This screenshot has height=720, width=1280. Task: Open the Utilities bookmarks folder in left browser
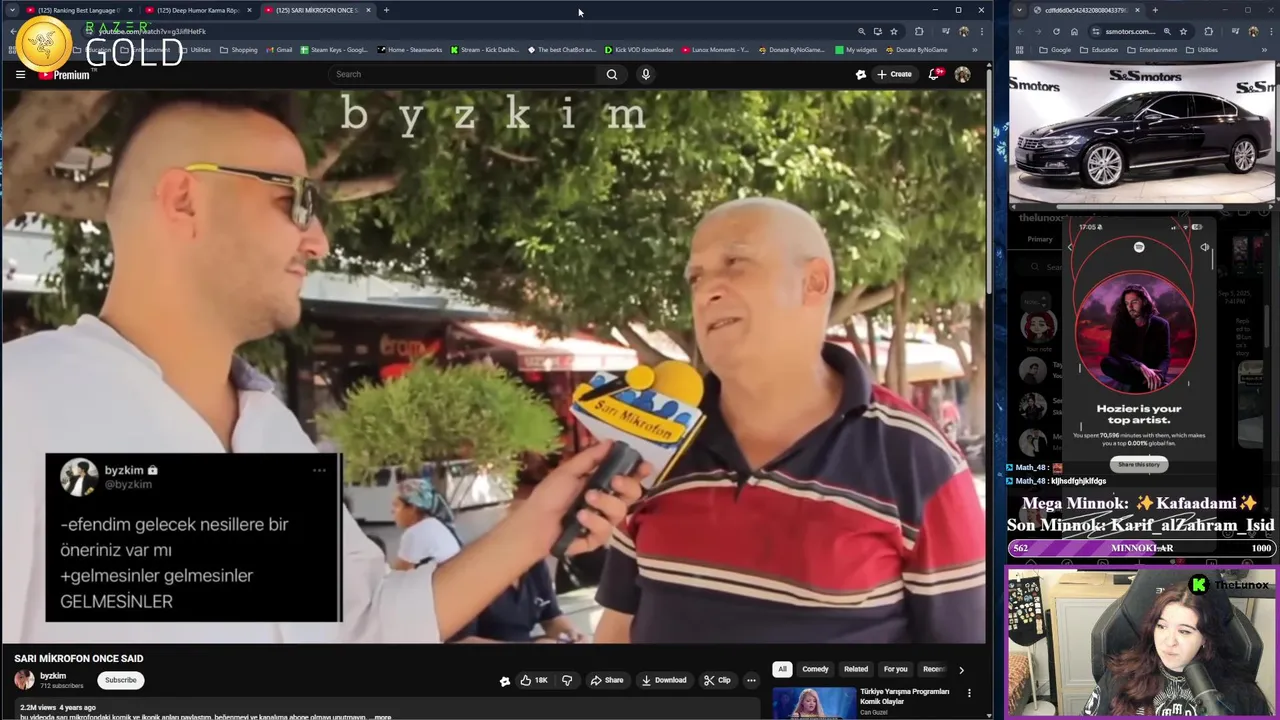(195, 50)
